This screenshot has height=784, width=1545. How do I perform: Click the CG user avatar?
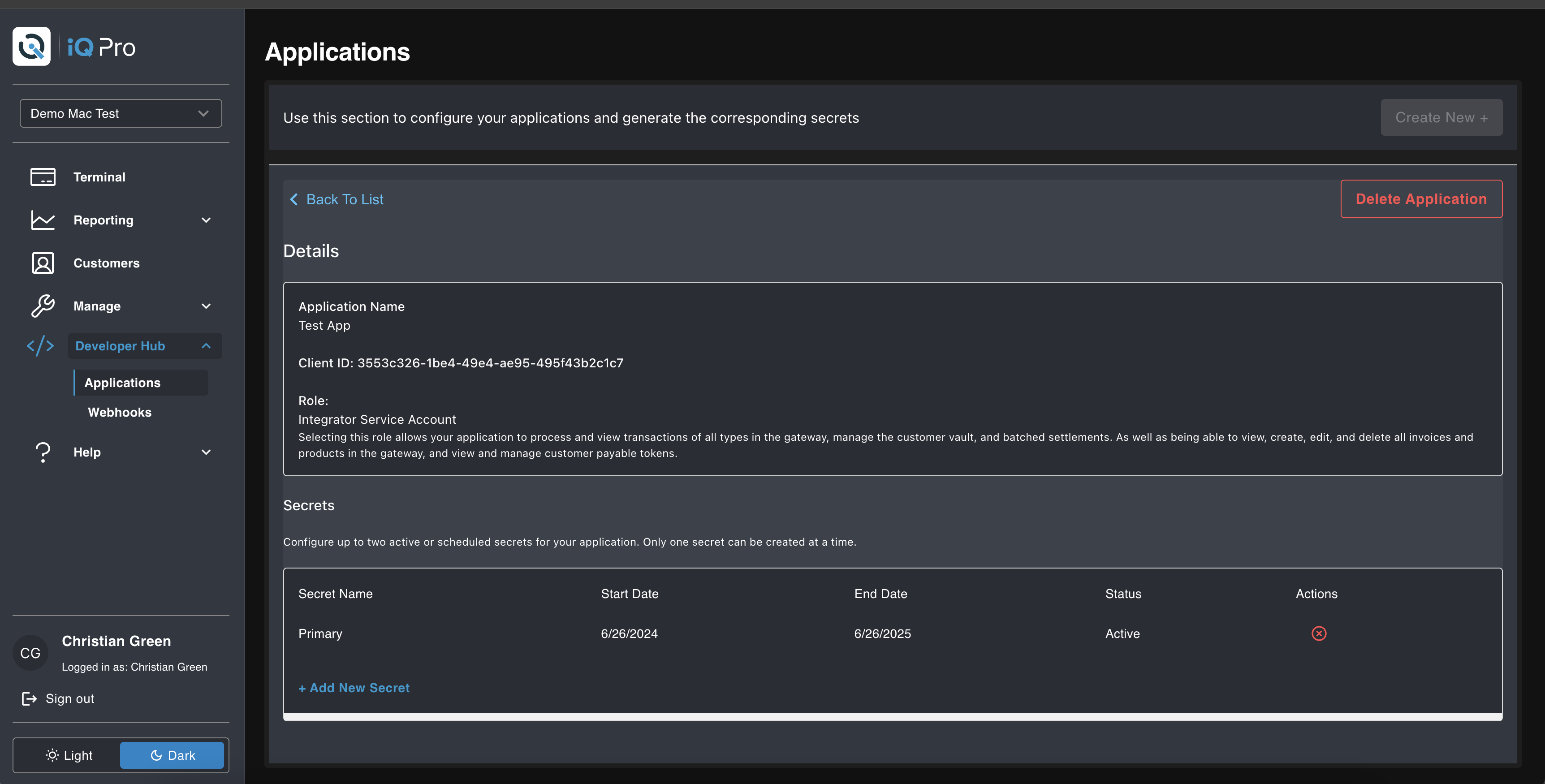click(30, 653)
